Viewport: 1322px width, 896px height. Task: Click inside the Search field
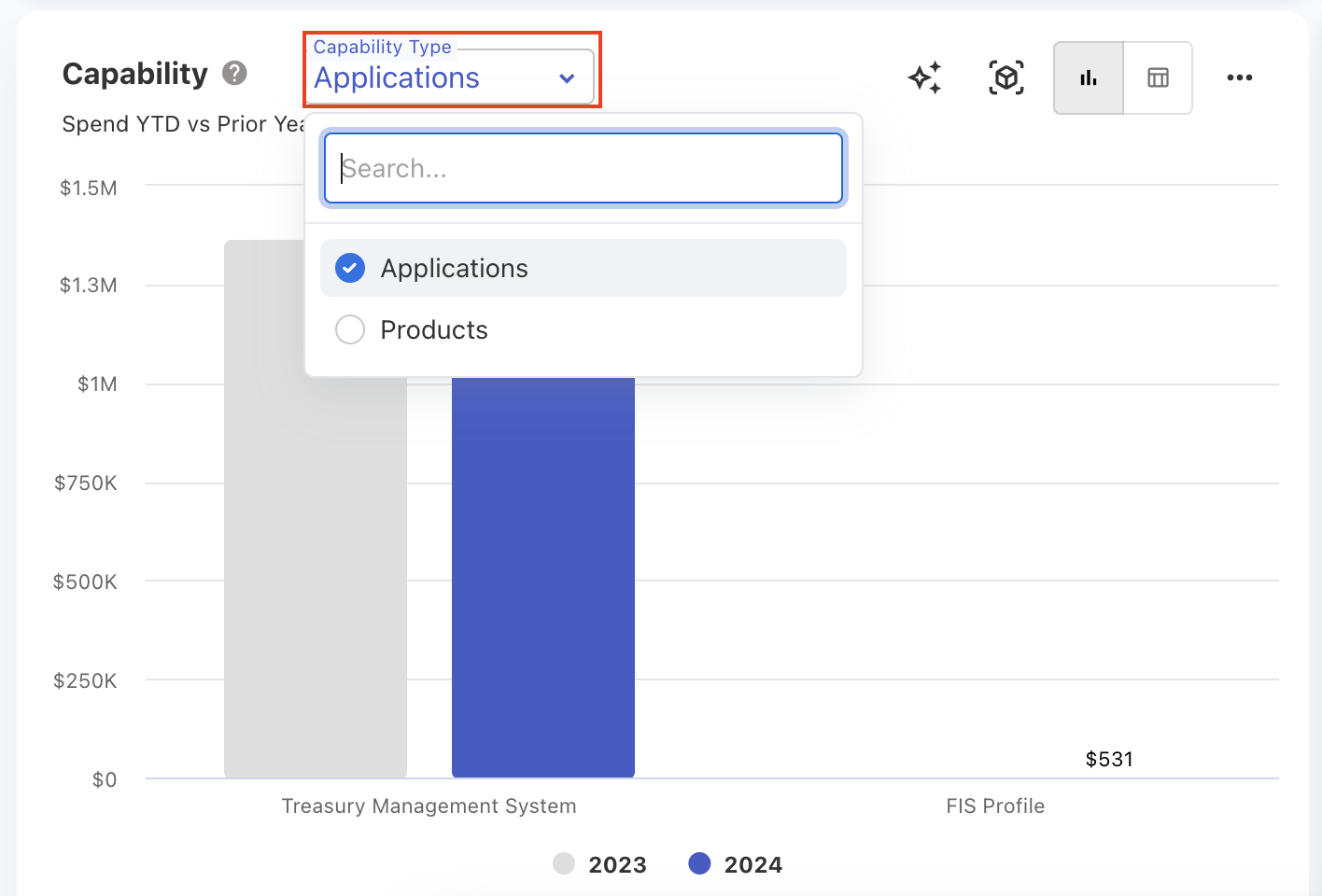click(x=584, y=168)
